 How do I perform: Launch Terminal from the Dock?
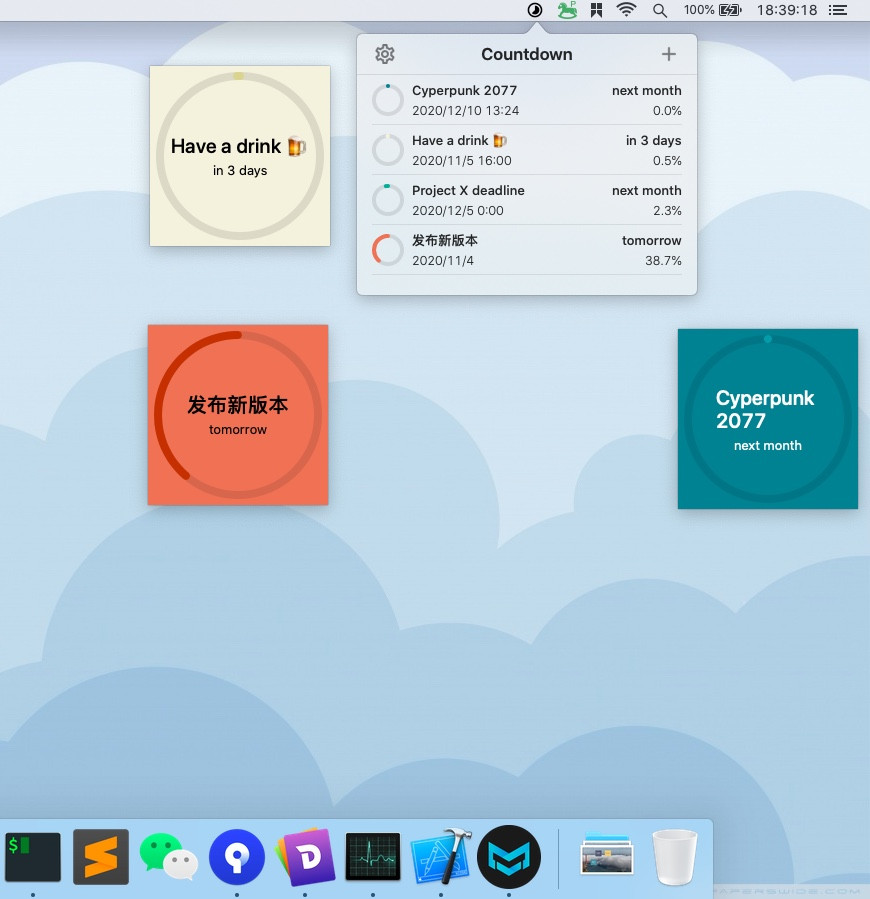[x=33, y=857]
